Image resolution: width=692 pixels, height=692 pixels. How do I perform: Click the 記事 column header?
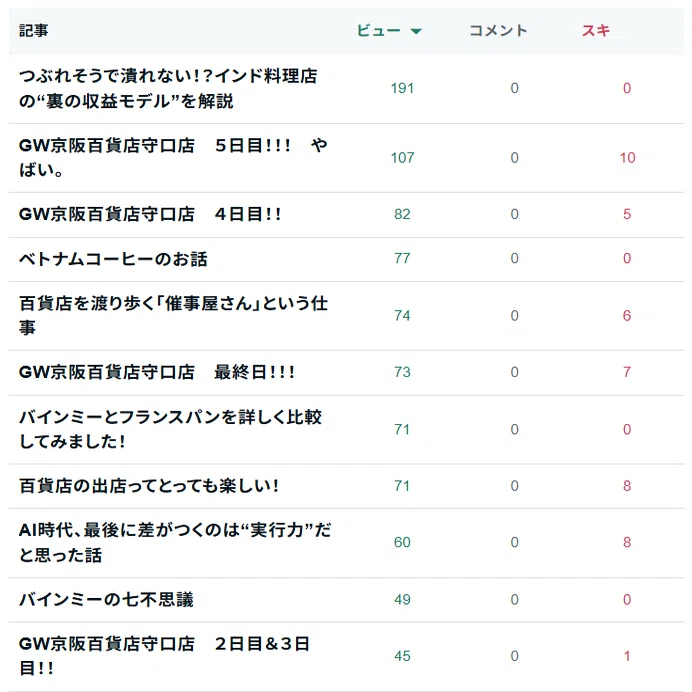(34, 30)
